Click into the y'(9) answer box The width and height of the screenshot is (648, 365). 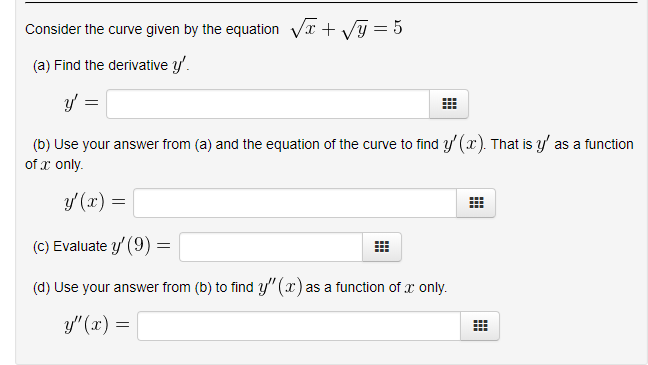point(271,247)
